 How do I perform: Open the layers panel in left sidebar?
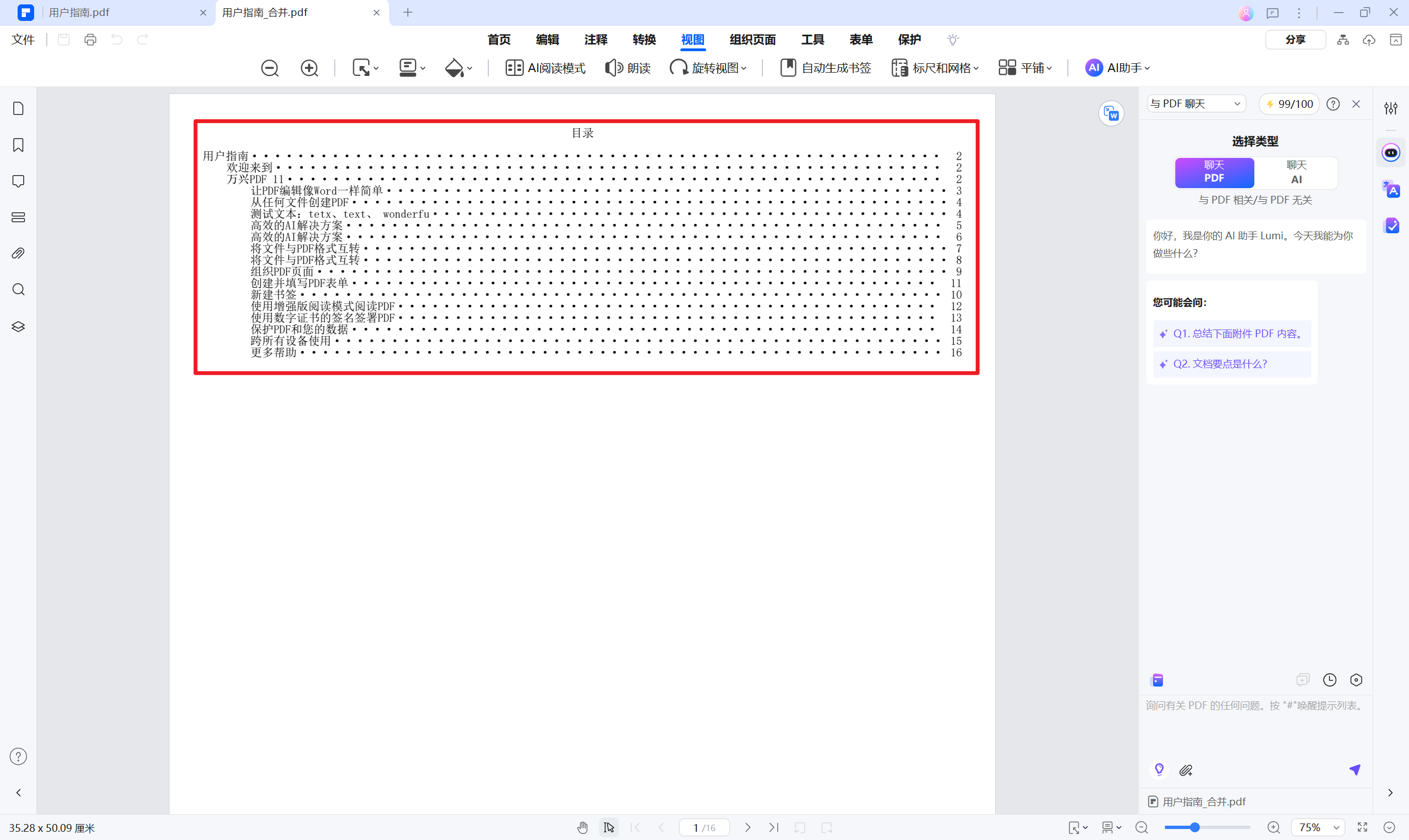click(18, 327)
